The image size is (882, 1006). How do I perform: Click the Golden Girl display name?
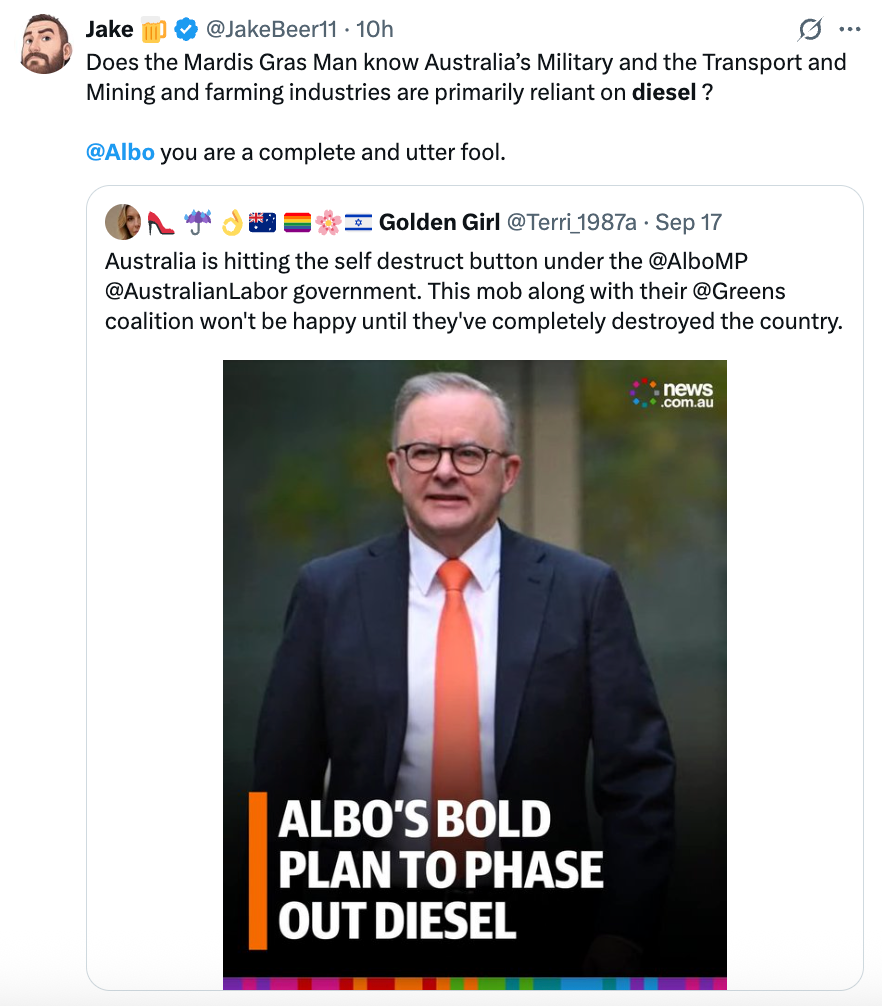439,222
